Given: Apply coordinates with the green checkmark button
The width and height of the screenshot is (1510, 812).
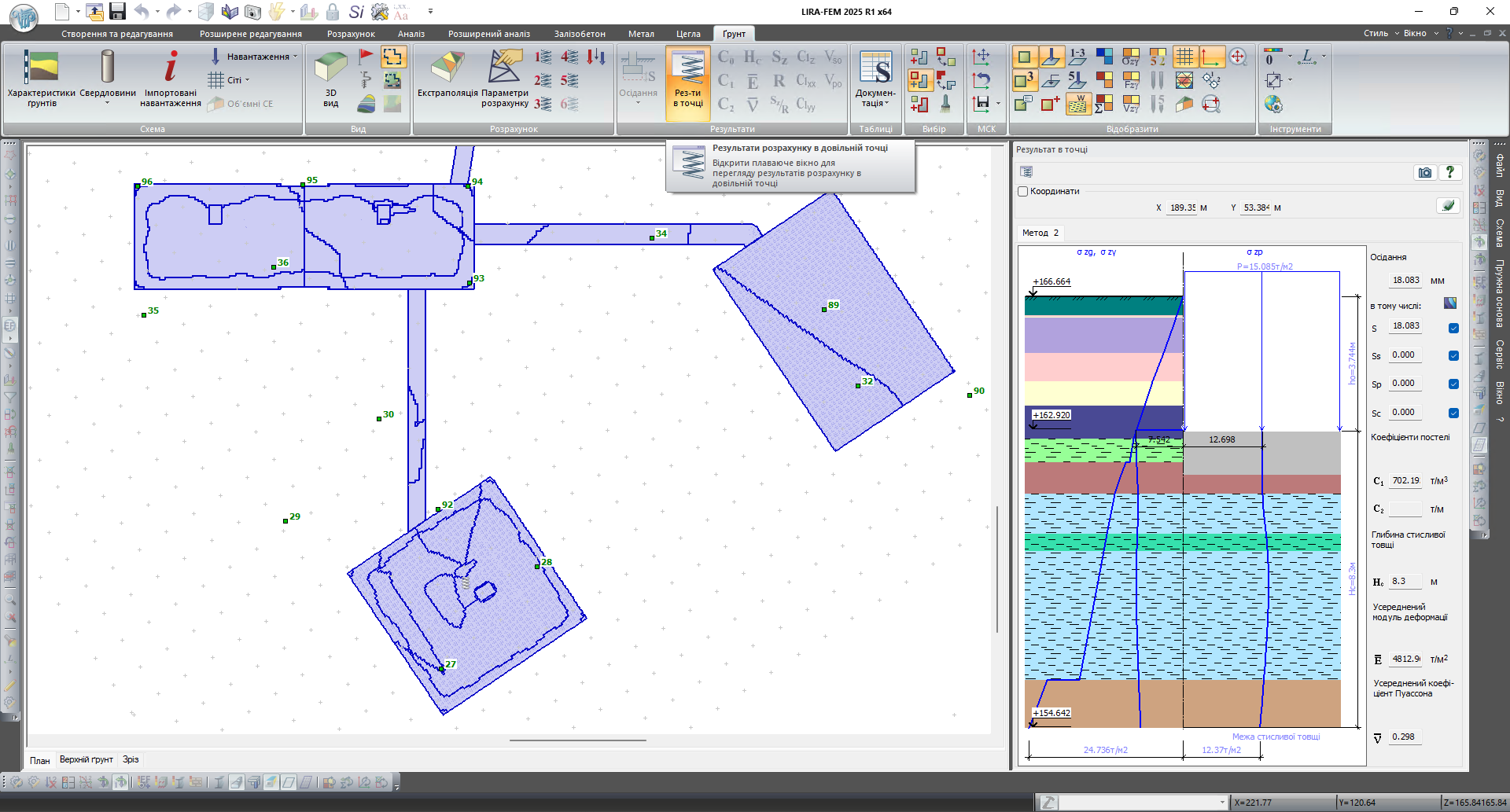Looking at the screenshot, I should point(1448,206).
